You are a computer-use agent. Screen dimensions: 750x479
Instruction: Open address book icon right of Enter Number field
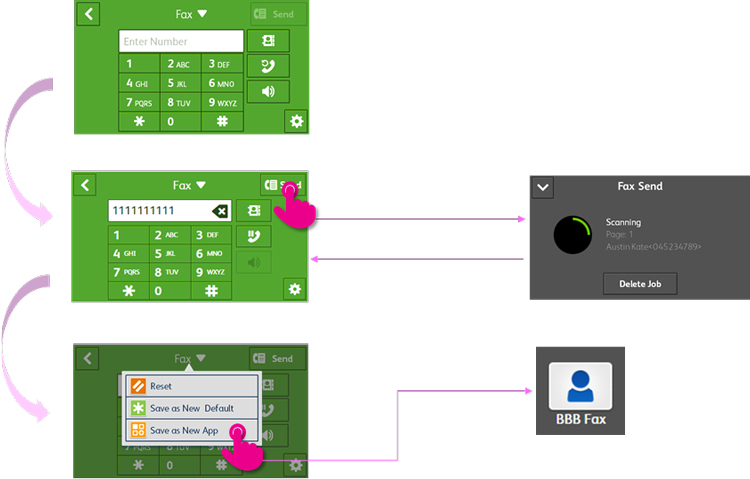pyautogui.click(x=268, y=41)
